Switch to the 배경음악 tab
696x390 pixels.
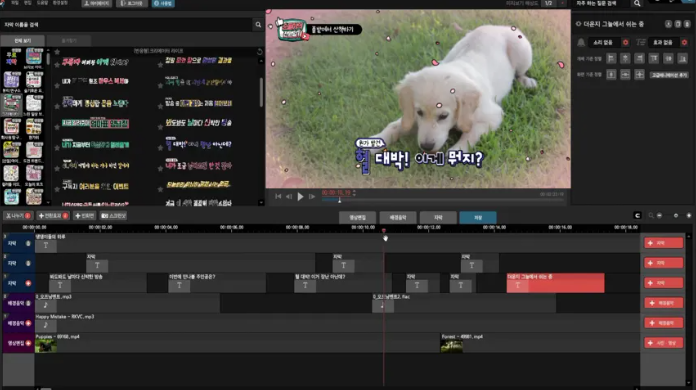[x=398, y=217]
